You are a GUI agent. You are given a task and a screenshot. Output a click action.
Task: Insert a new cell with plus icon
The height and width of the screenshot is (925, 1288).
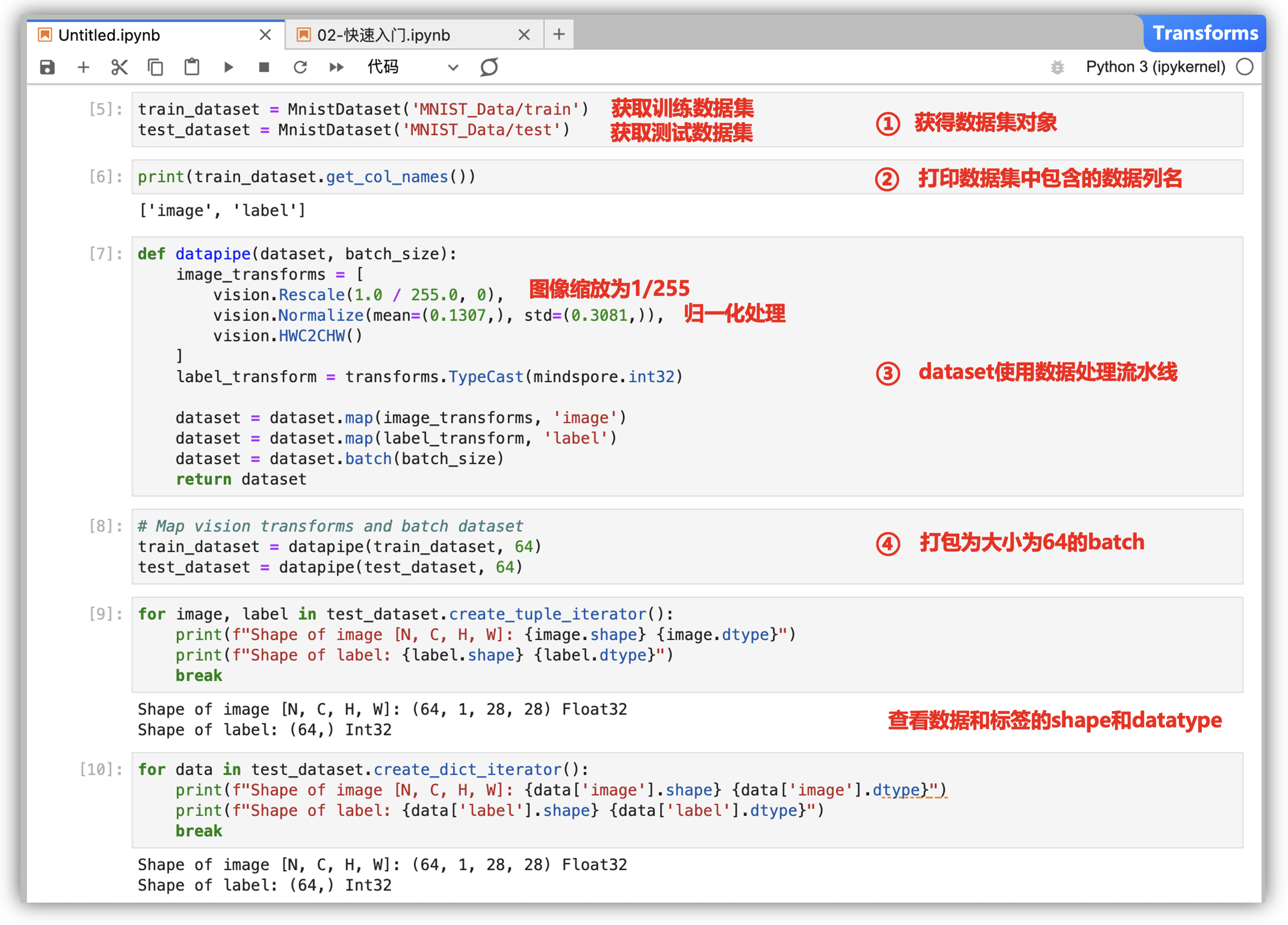83,67
